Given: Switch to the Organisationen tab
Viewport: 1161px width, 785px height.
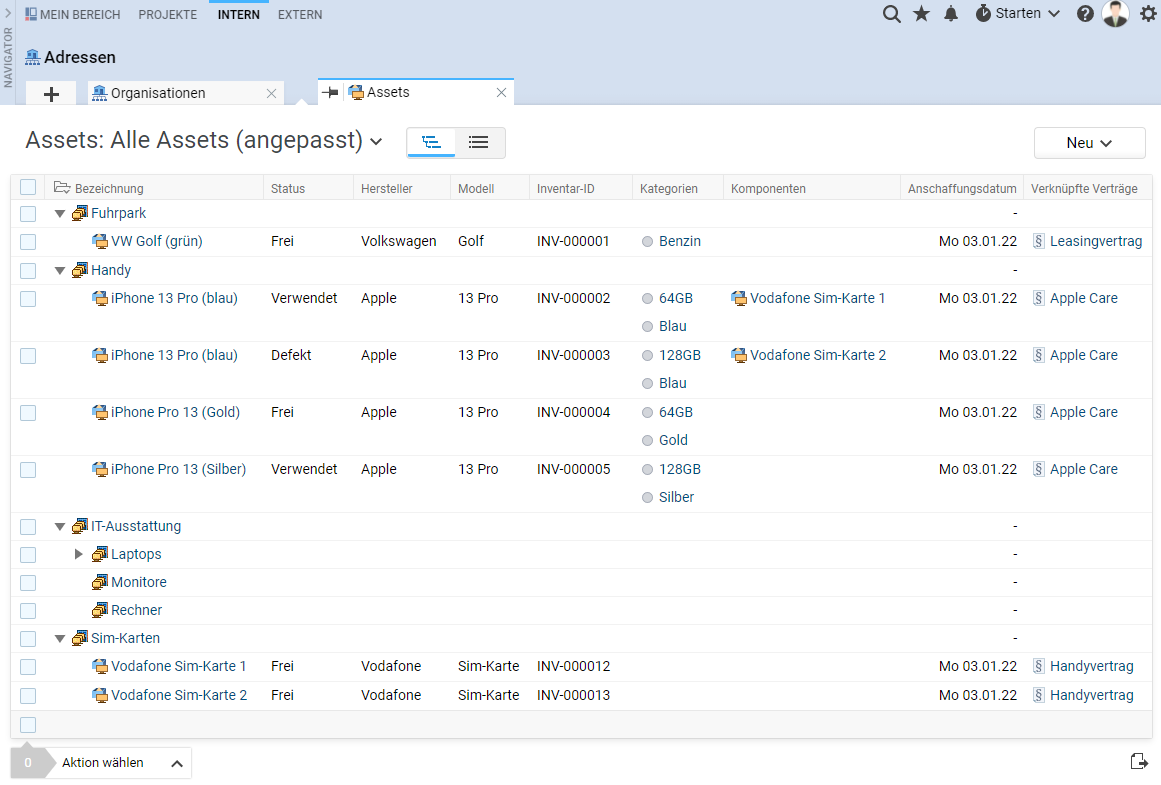Looking at the screenshot, I should (158, 93).
